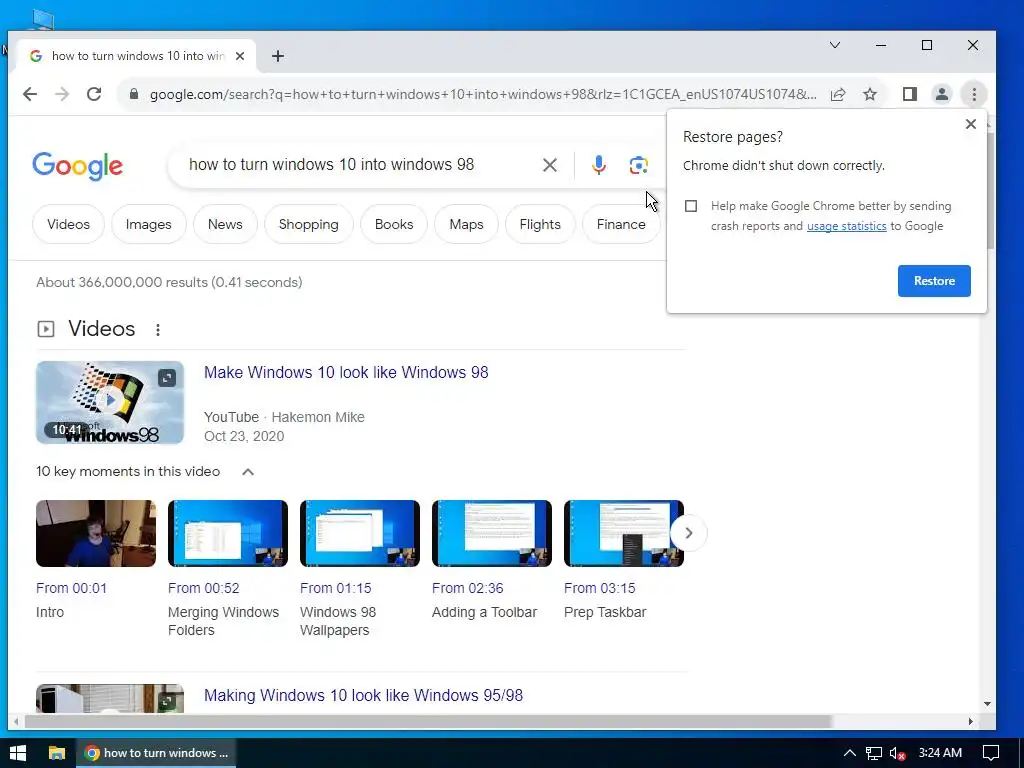Open Videos section more options
Screen dimensions: 1024x768
[157, 330]
